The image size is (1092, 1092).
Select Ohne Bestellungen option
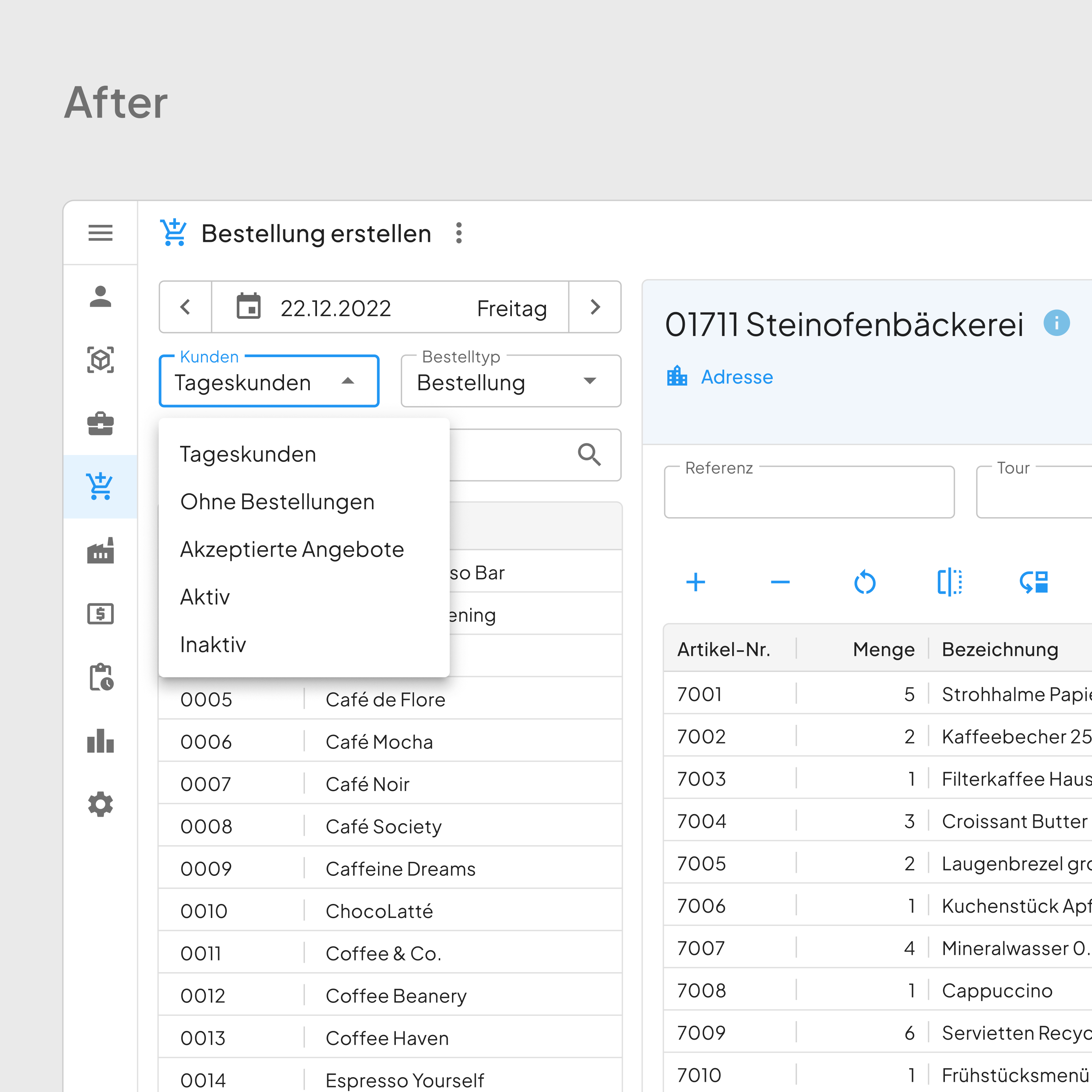(x=304, y=502)
